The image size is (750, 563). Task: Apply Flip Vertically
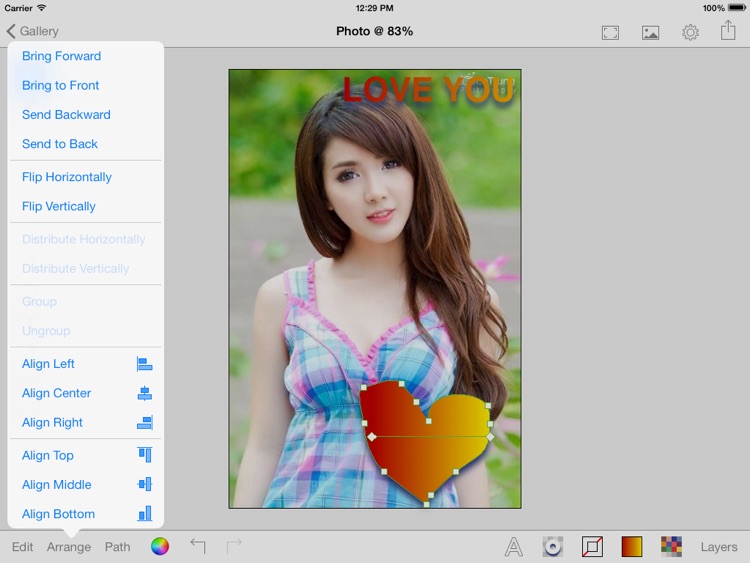click(59, 206)
